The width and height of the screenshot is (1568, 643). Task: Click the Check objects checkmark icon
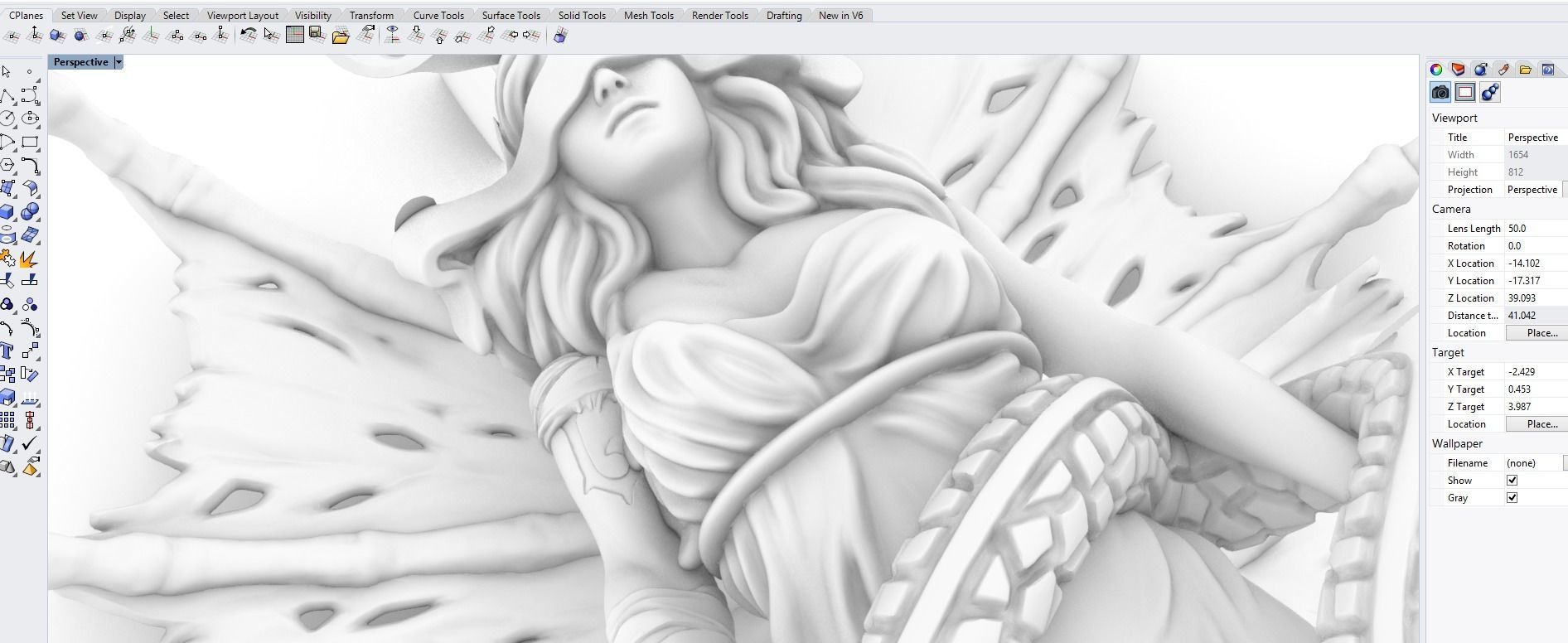(x=30, y=444)
